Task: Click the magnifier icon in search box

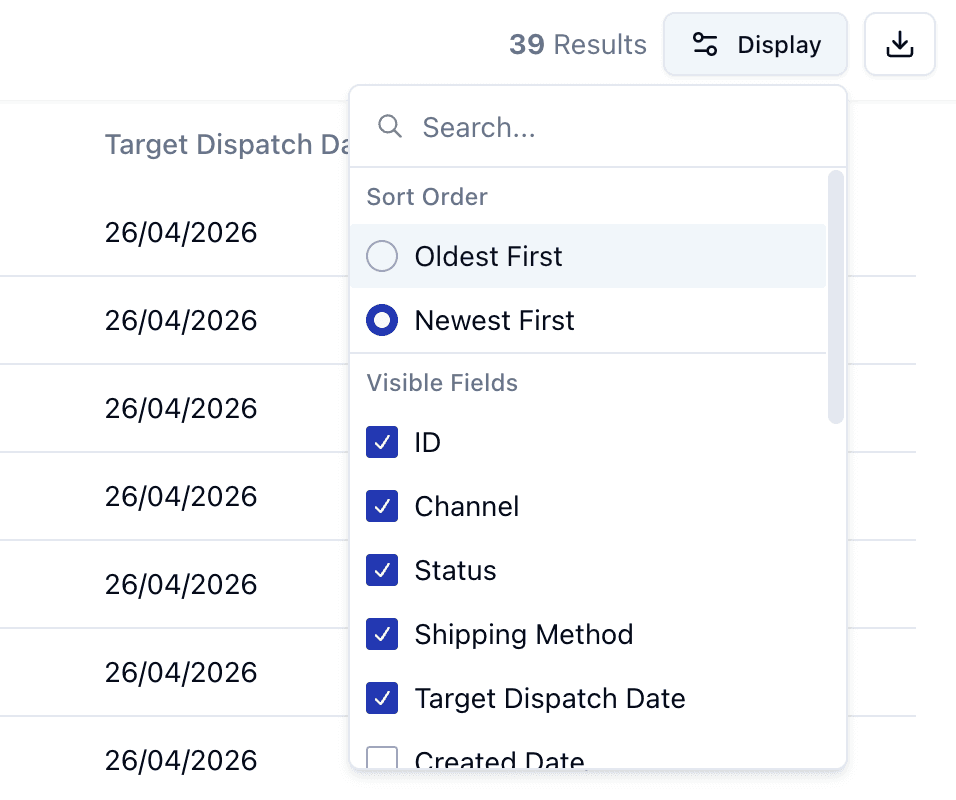Action: pos(389,127)
